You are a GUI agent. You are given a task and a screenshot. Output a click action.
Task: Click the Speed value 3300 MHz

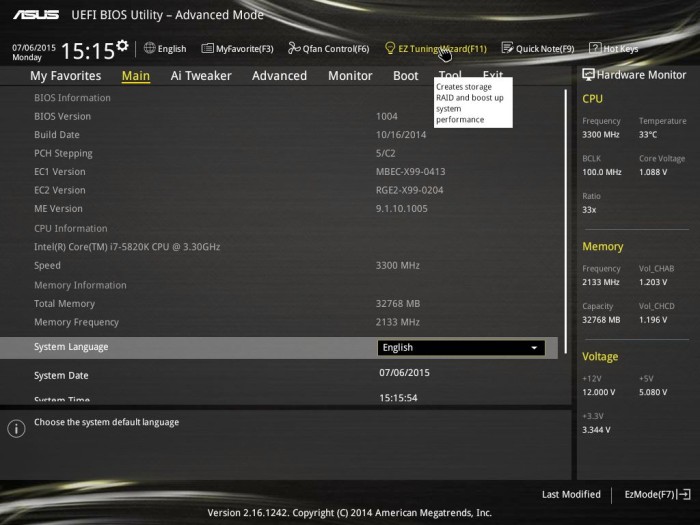(x=398, y=265)
